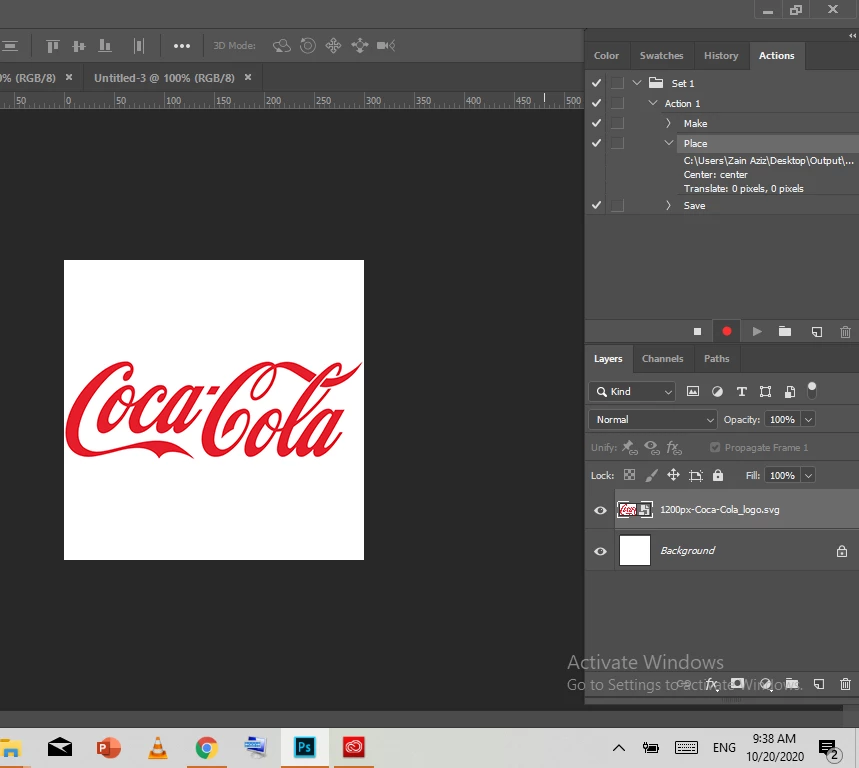Screen dimensions: 859x768
Task: Open PowerPoint from the taskbar
Action: coord(108,748)
